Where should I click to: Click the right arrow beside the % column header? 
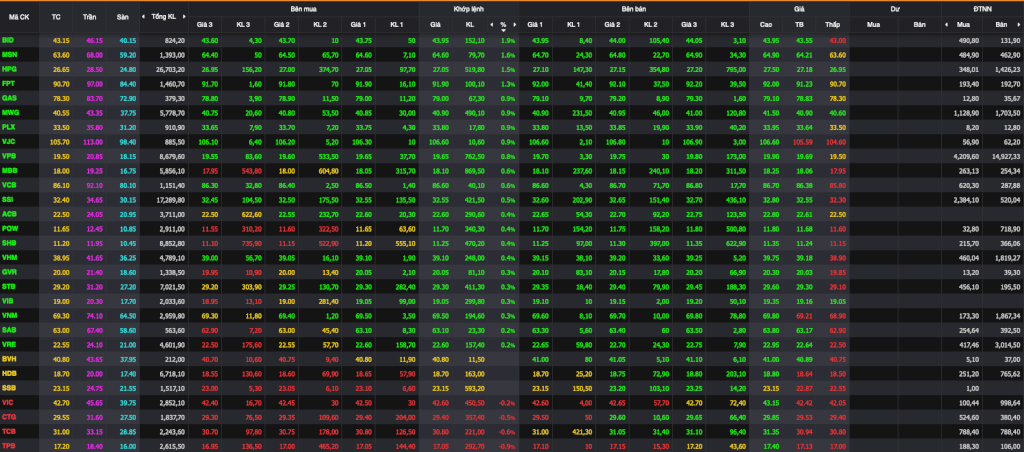click(x=515, y=25)
